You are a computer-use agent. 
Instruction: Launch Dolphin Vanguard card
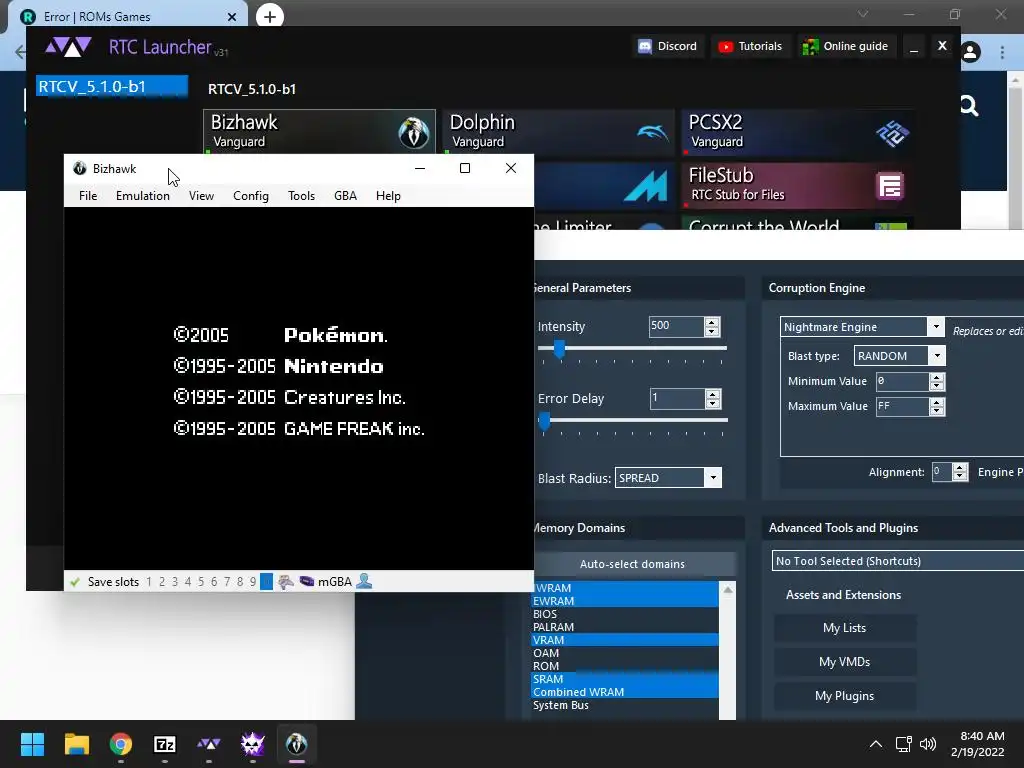tap(558, 131)
